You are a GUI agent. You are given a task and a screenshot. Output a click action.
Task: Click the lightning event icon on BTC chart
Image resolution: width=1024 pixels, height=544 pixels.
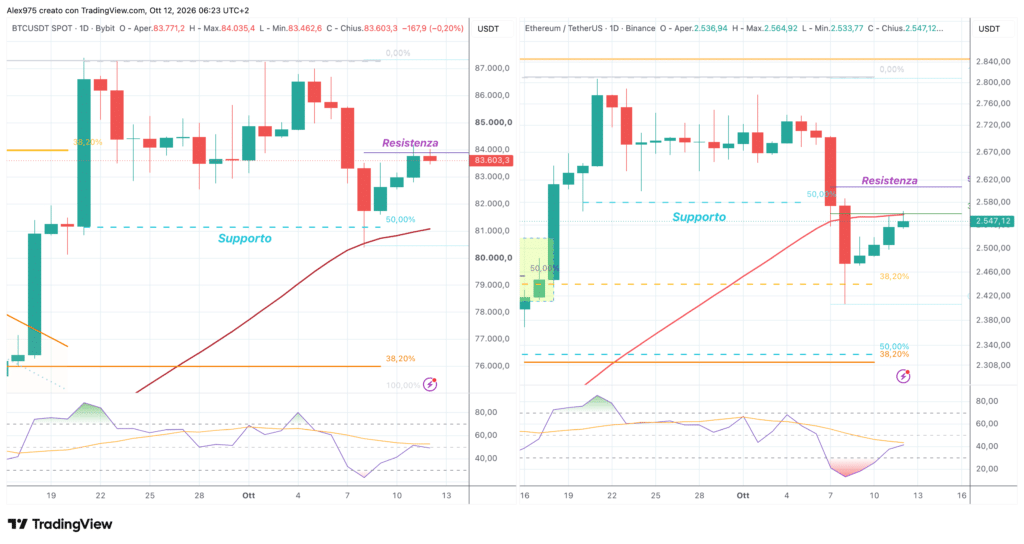click(430, 384)
